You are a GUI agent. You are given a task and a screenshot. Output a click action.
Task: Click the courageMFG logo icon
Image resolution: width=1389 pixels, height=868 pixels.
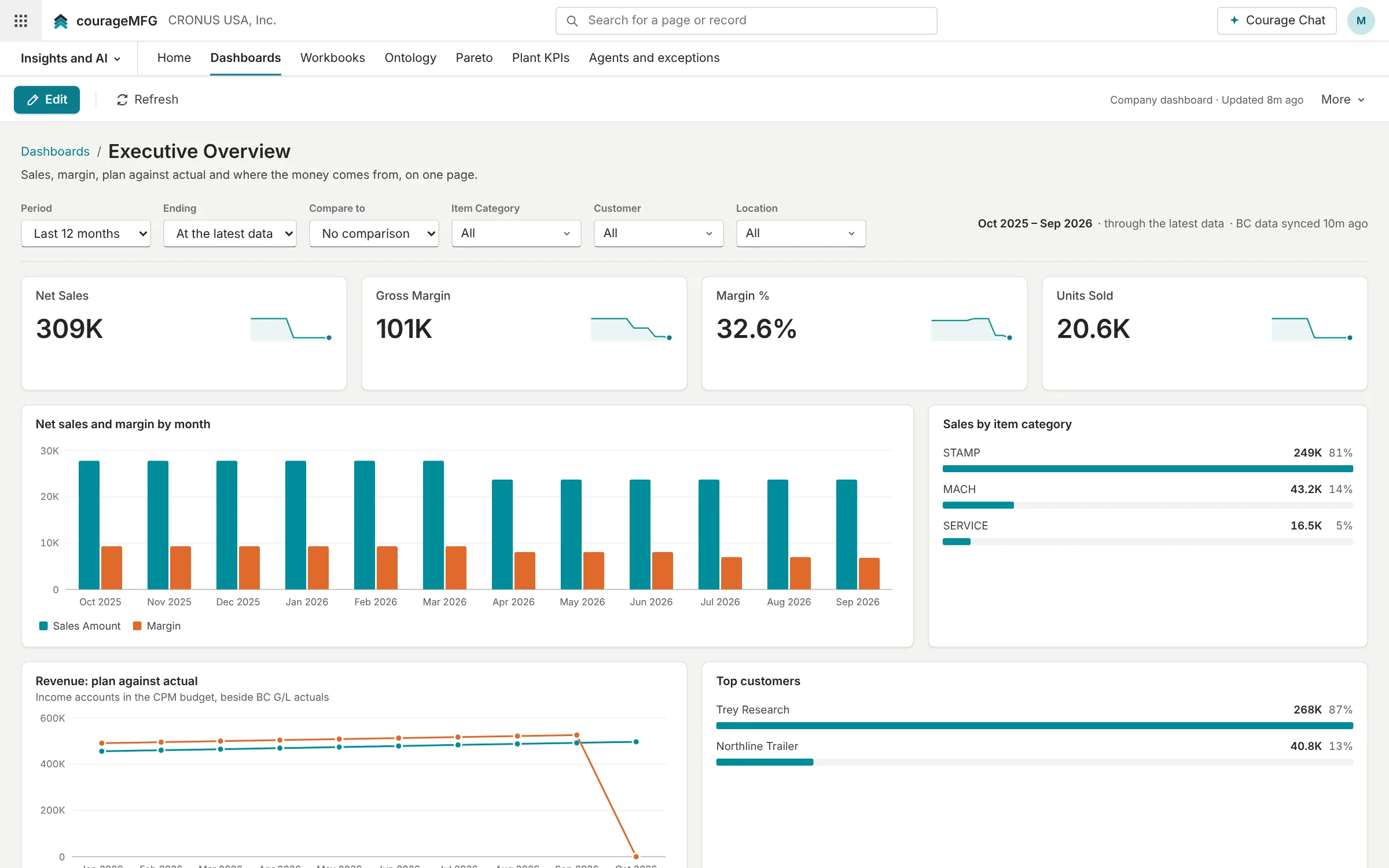[x=61, y=21]
